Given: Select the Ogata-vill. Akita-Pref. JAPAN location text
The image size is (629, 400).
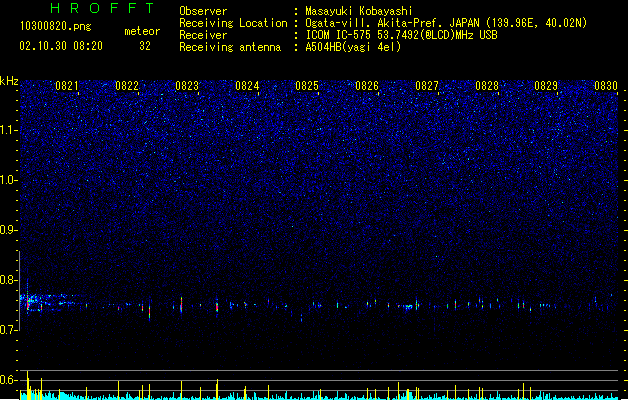Looking at the screenshot, I should point(446,23).
